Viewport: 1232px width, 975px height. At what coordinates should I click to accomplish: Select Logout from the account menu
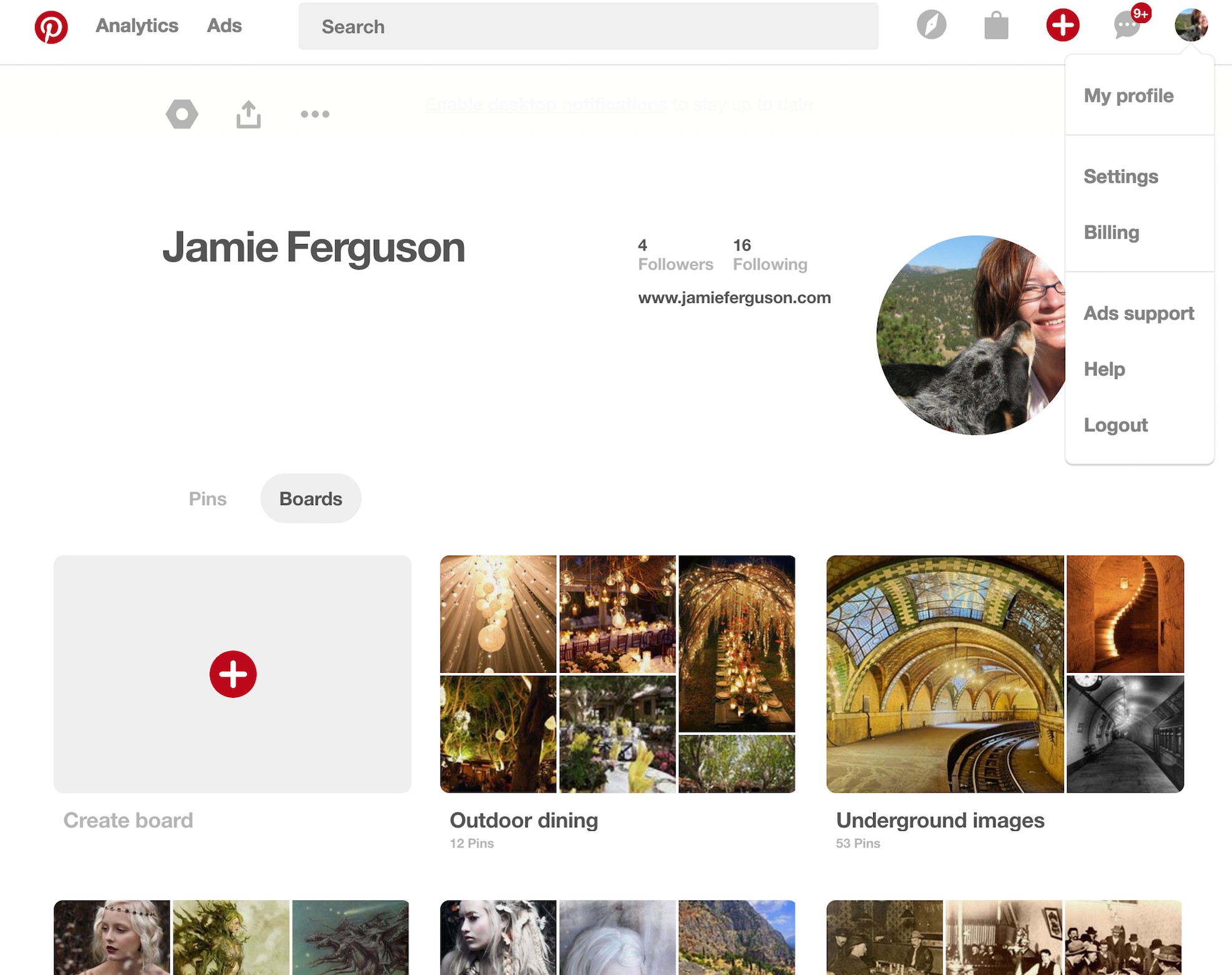click(x=1115, y=425)
